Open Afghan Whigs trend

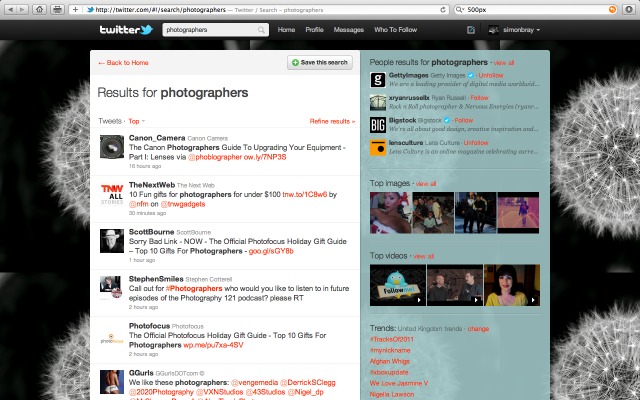390,361
